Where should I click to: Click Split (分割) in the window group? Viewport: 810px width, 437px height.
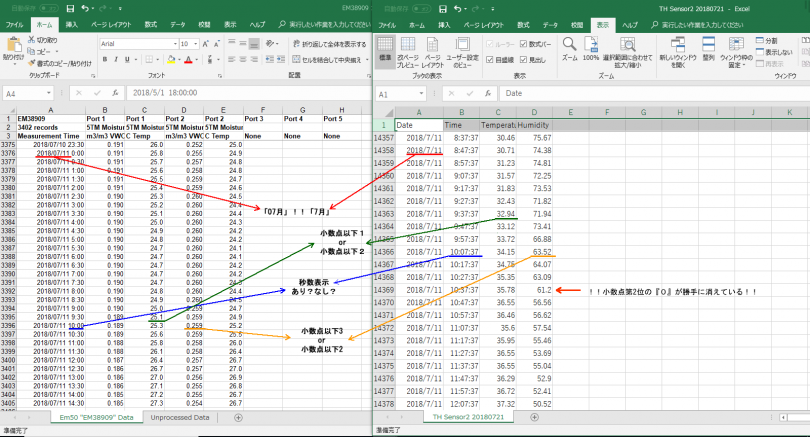click(x=767, y=40)
